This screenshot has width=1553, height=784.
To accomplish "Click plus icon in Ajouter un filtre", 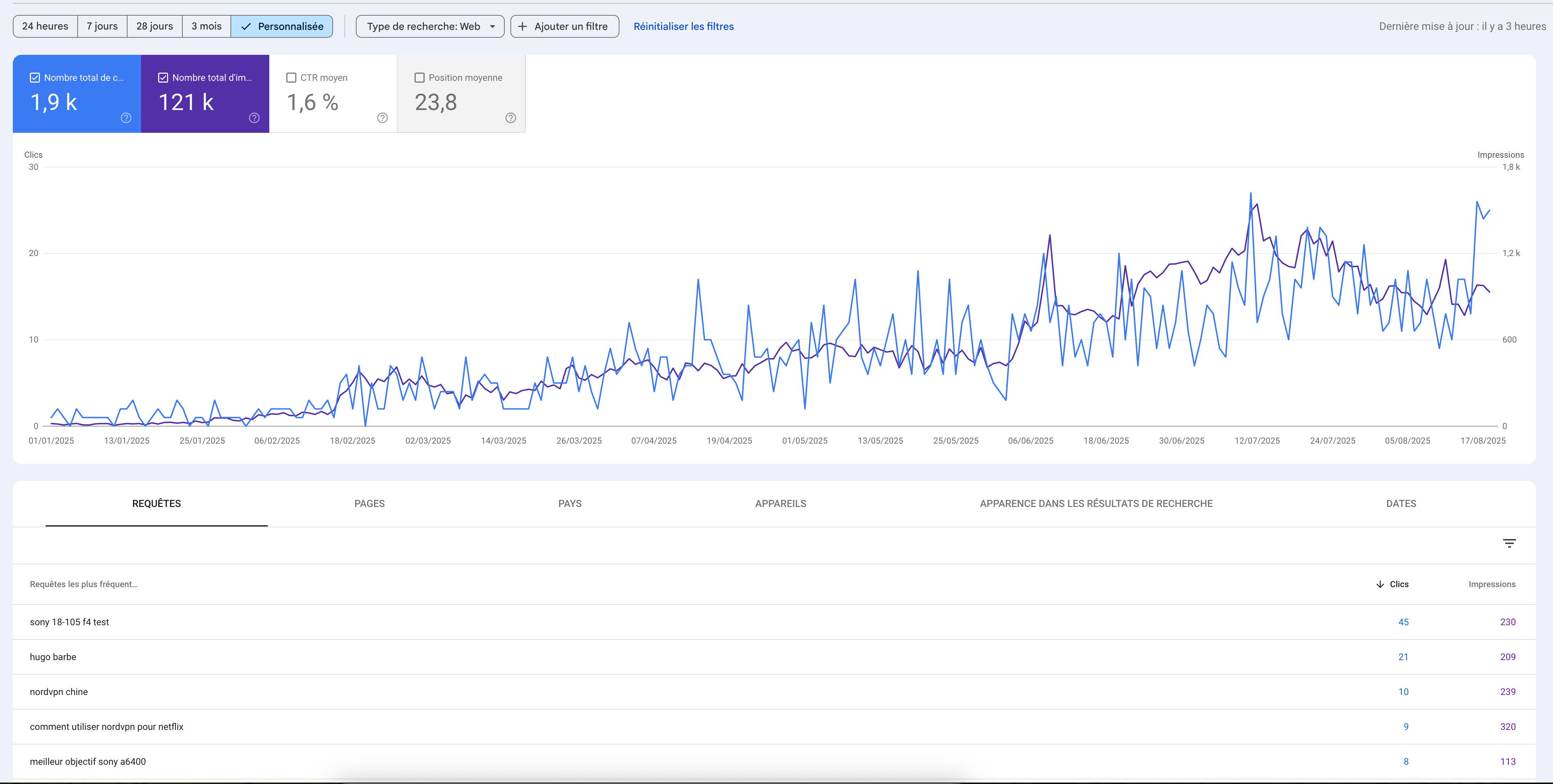I will pyautogui.click(x=523, y=26).
